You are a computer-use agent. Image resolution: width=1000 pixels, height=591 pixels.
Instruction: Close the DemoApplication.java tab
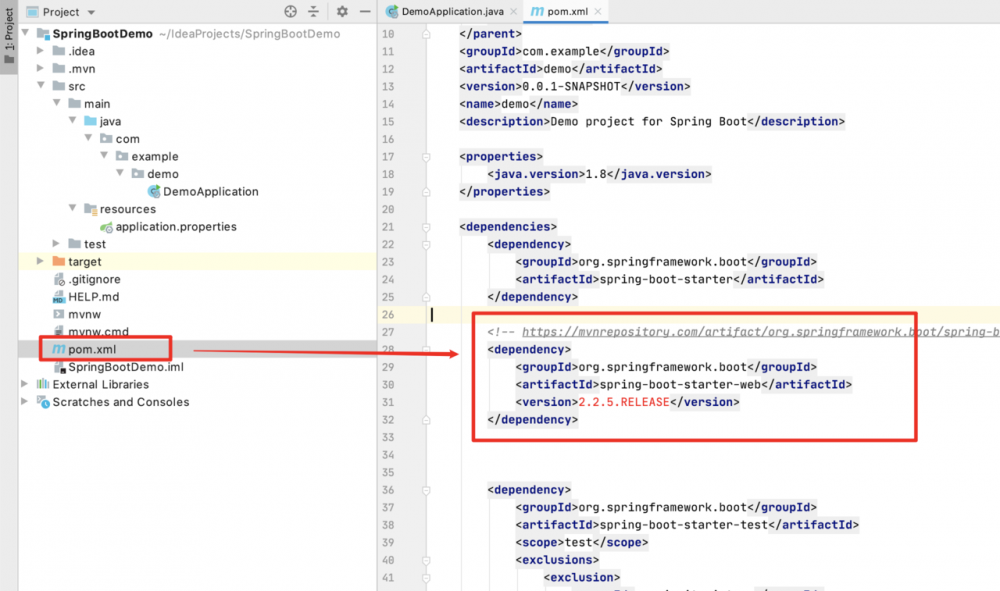click(x=513, y=11)
